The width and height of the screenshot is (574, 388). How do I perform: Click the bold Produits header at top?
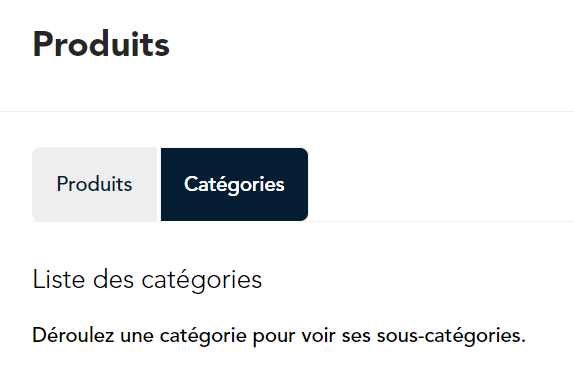[x=101, y=45]
